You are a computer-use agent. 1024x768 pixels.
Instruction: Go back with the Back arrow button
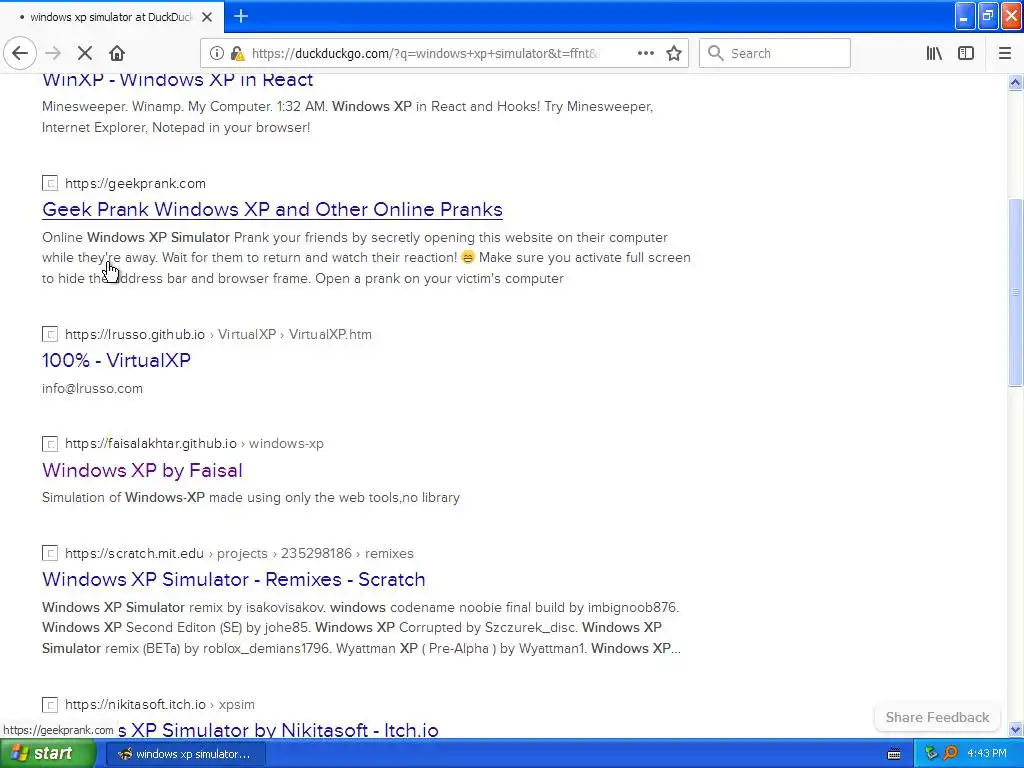pos(20,54)
